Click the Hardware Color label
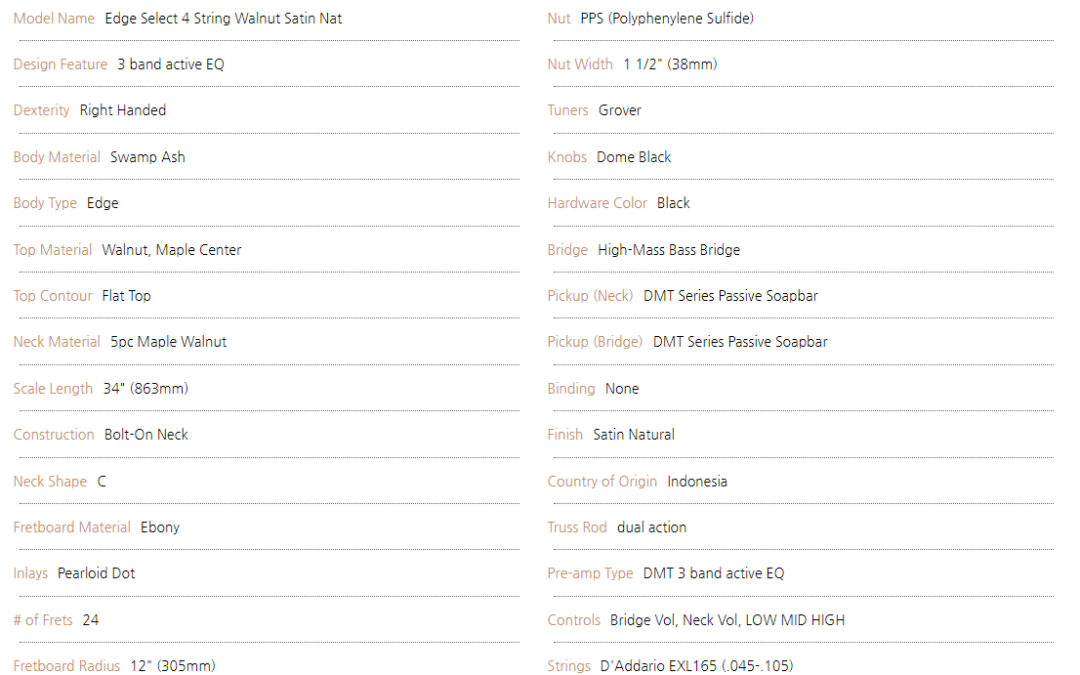1080x675 pixels. click(597, 203)
